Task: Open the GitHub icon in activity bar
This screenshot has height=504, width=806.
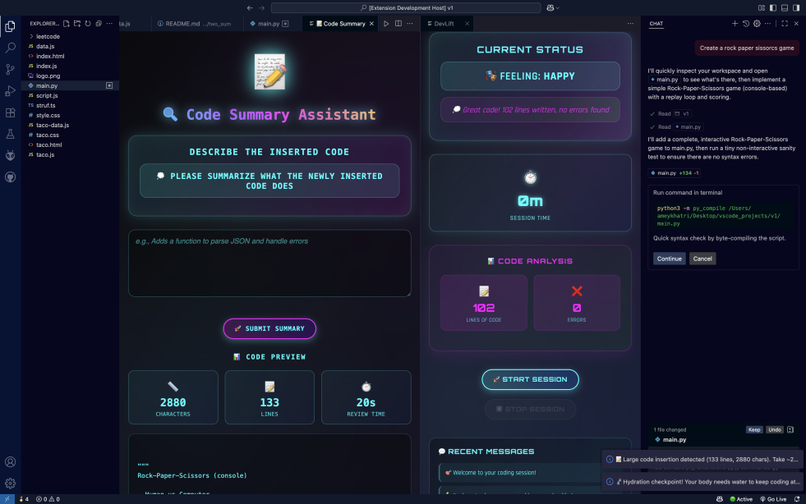Action: point(10,177)
